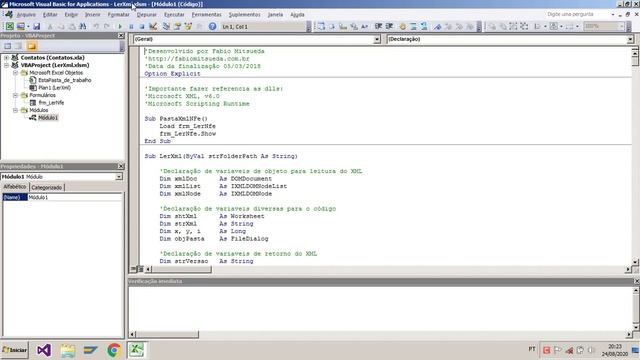Open File Explorer folder icon on taskbar

[68, 350]
